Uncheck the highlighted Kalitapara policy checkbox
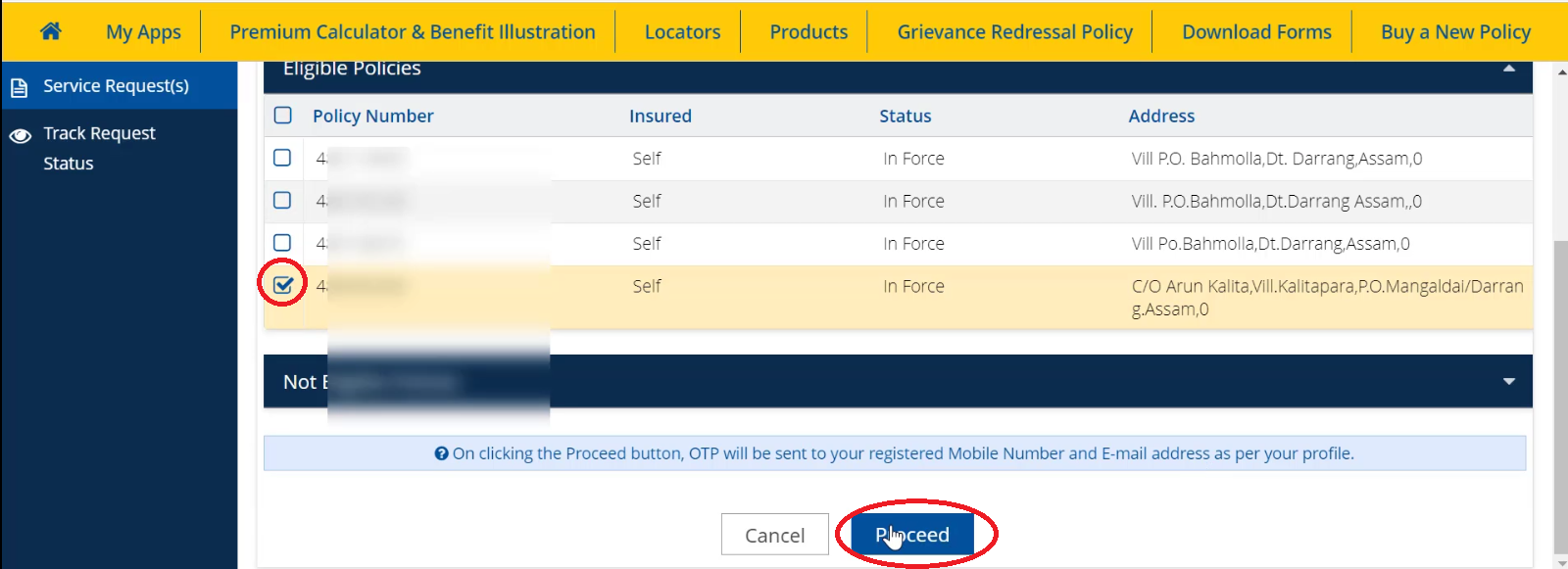Viewport: 1568px width, 569px height. pyautogui.click(x=282, y=285)
